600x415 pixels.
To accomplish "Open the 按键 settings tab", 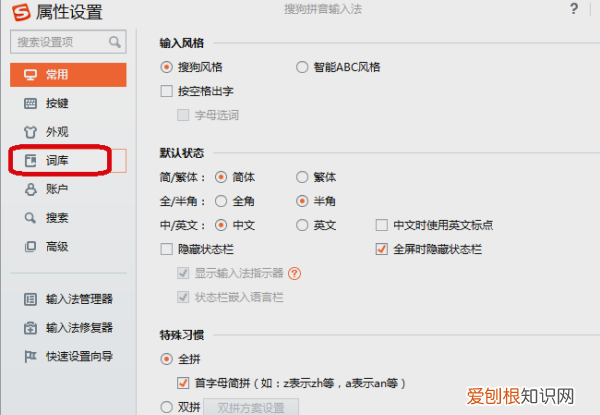I will [68, 103].
